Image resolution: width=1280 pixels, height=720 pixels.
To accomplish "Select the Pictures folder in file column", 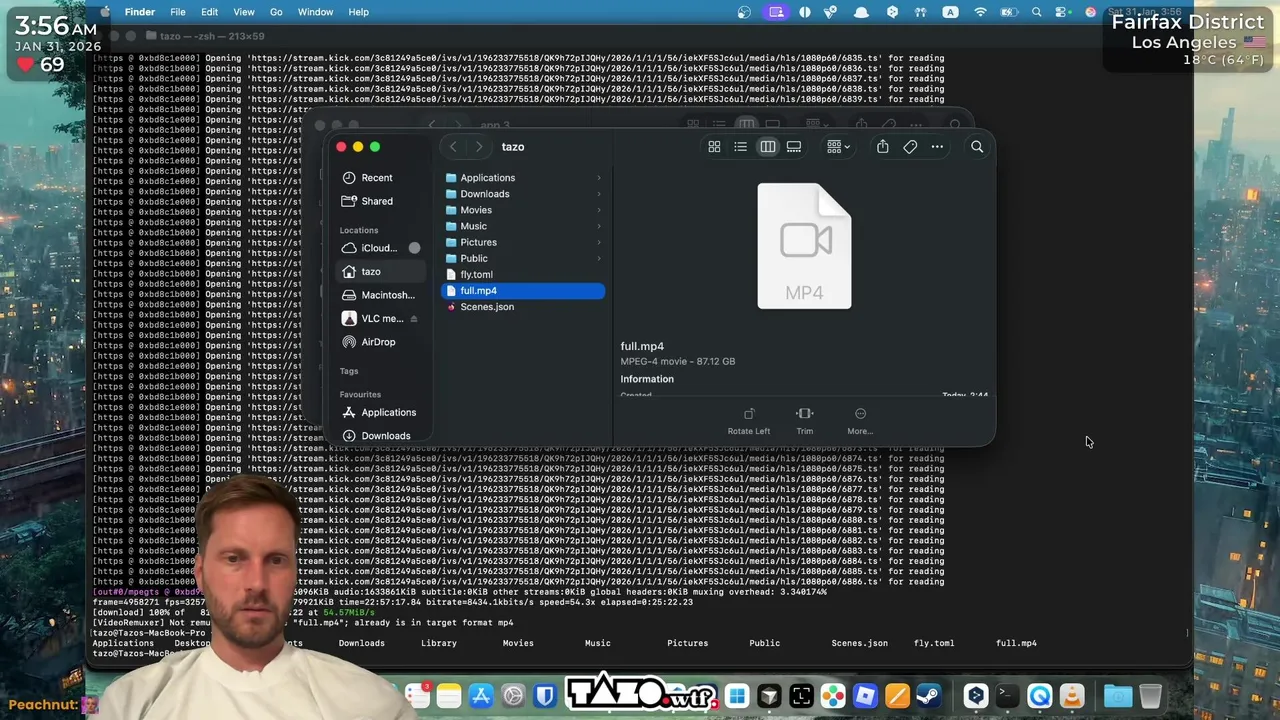I will pos(523,242).
